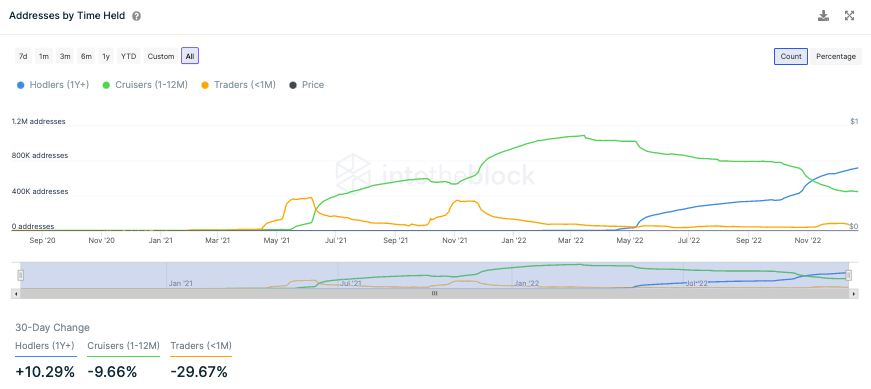Click the left navigator range handle
871x389 pixels.
(21, 275)
